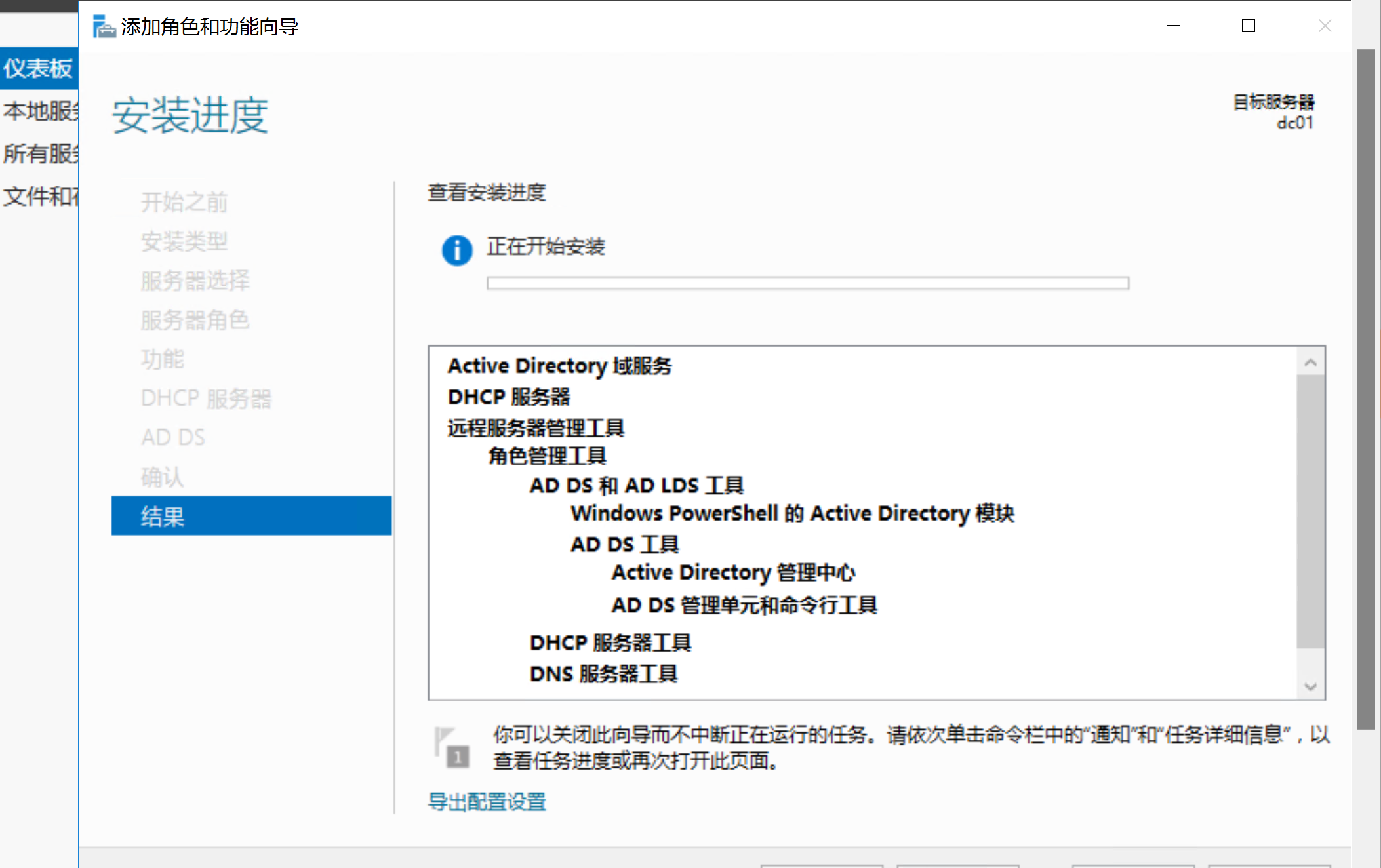Click the dc01 target server name
The width and height of the screenshot is (1381, 868).
[x=1295, y=123]
